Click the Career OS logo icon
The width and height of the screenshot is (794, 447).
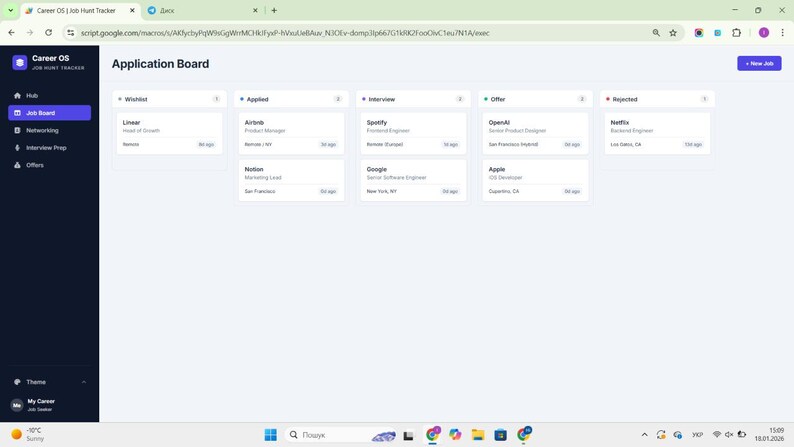(x=19, y=62)
